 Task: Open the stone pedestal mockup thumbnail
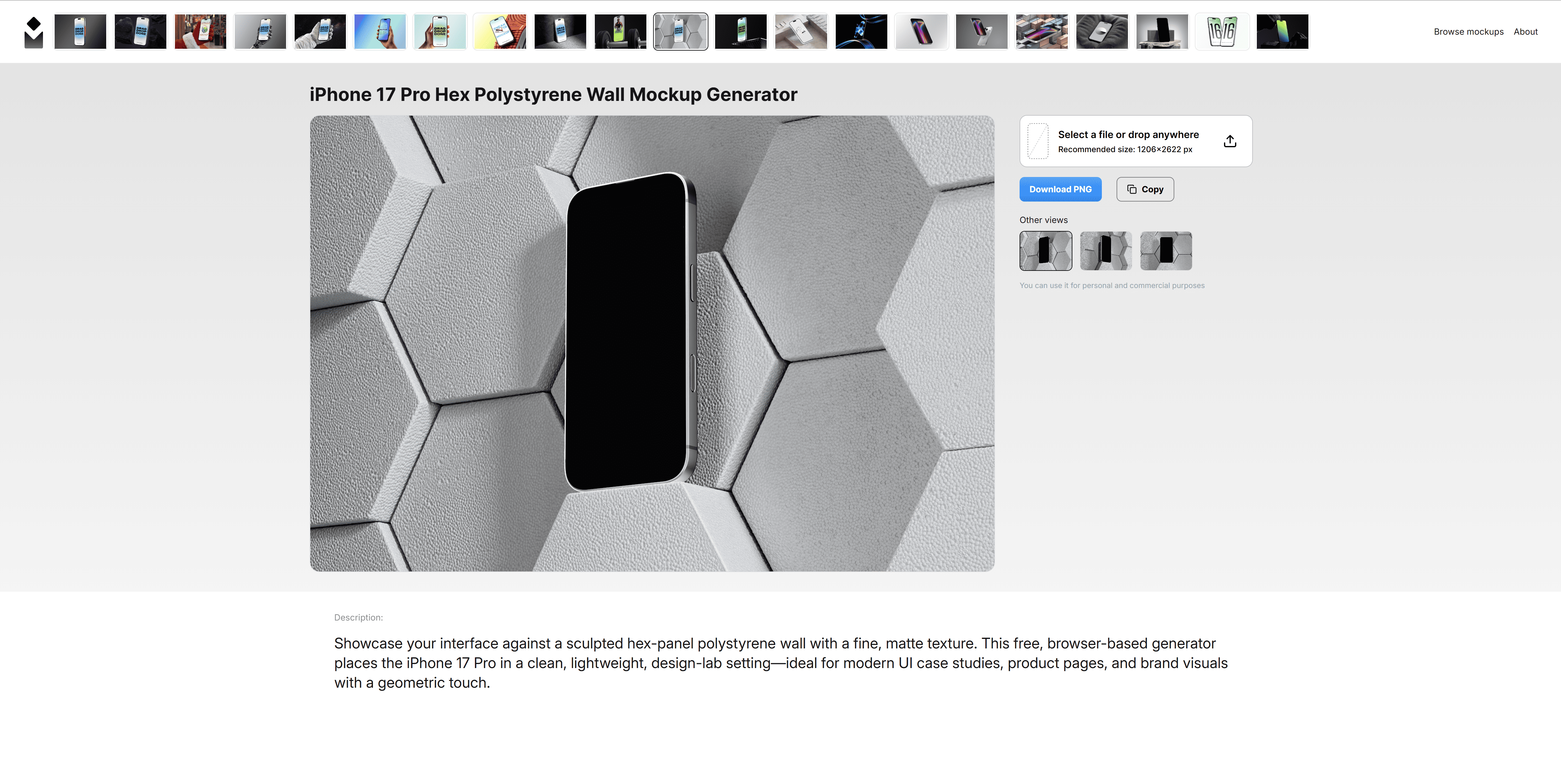pyautogui.click(x=1162, y=32)
